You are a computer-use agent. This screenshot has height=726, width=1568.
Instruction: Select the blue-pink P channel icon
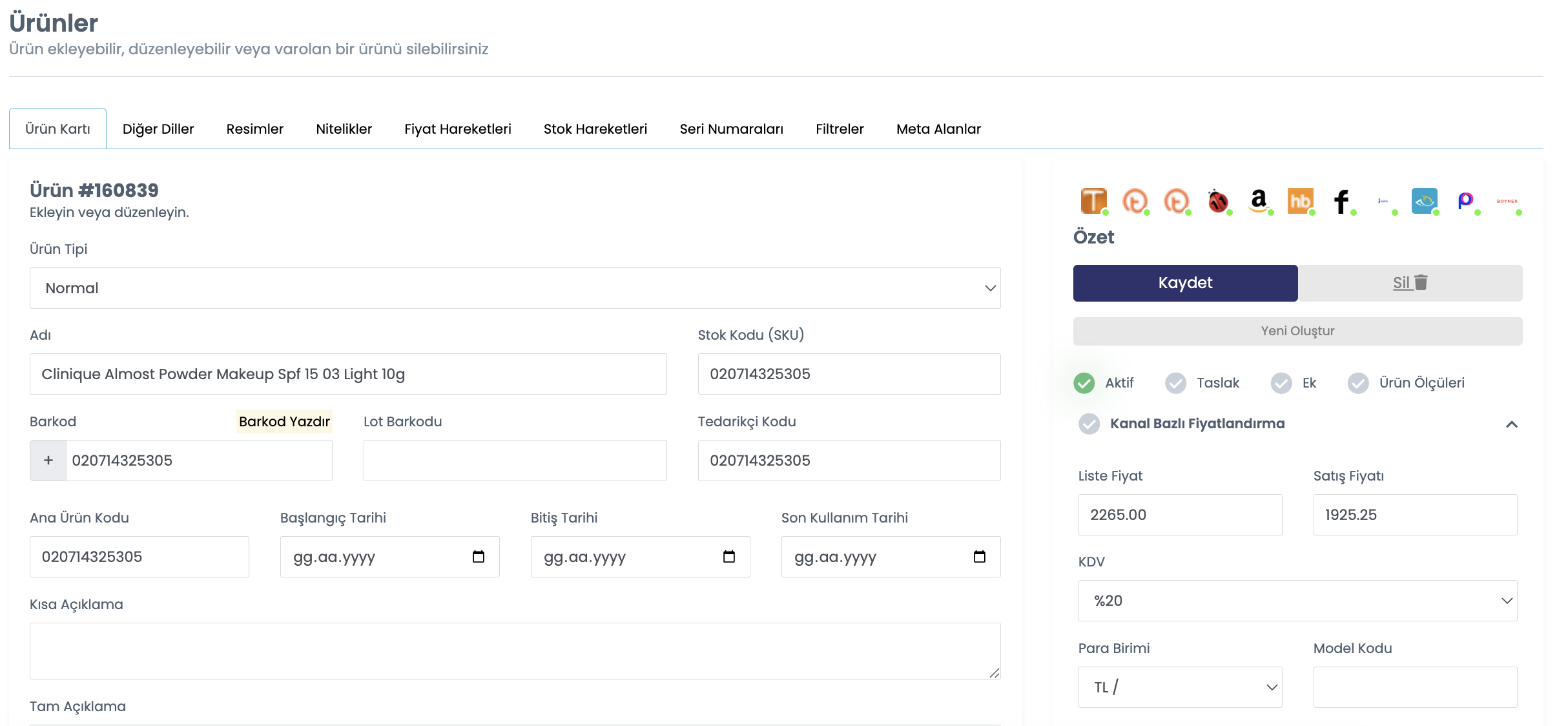tap(1465, 201)
